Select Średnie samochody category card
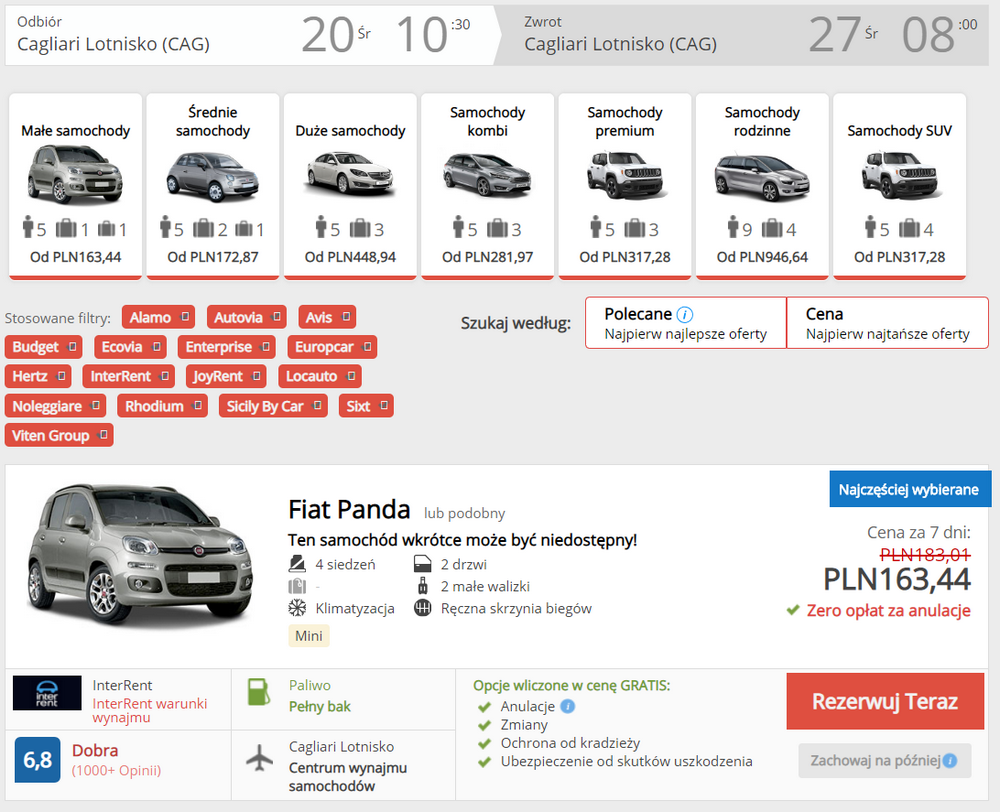The width and height of the screenshot is (1000, 812). [213, 186]
